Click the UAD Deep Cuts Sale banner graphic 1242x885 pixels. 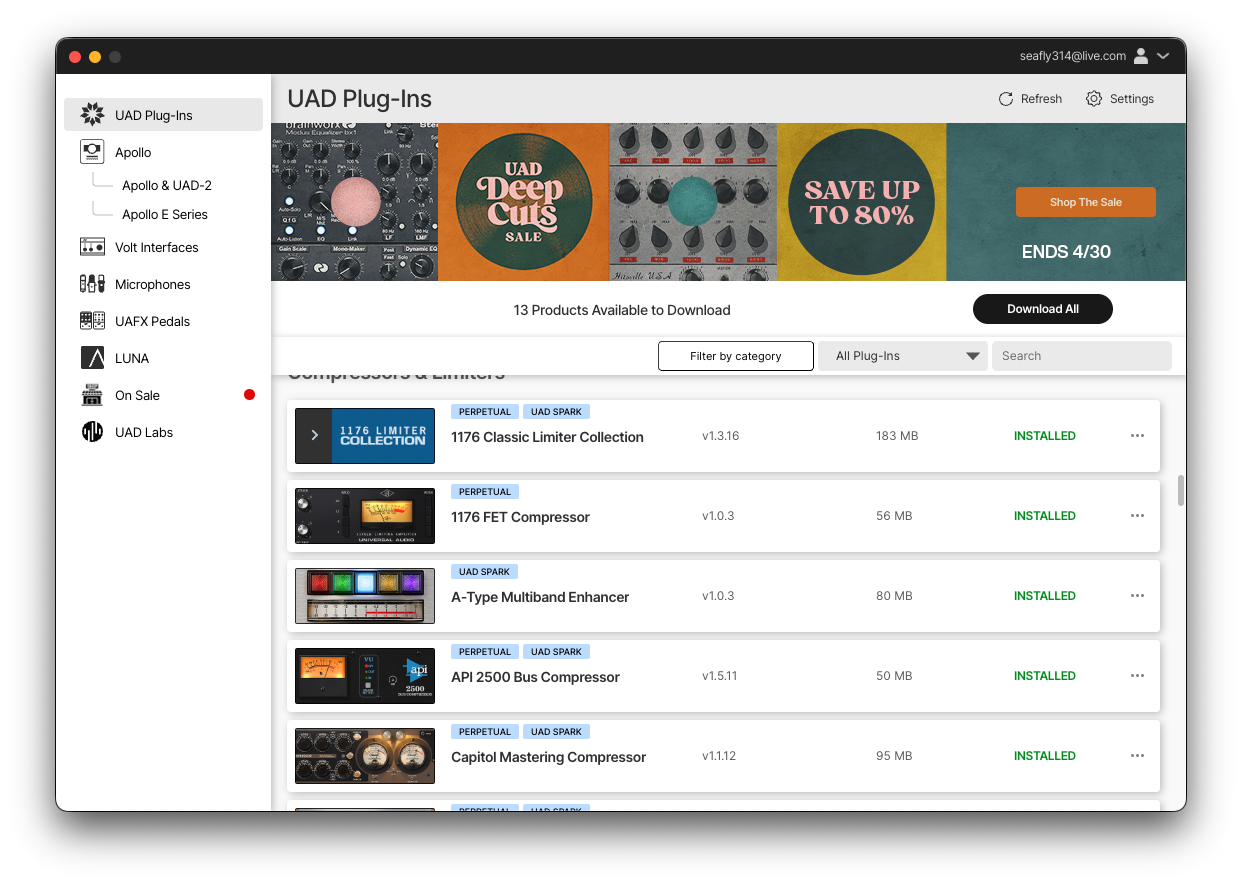click(524, 202)
